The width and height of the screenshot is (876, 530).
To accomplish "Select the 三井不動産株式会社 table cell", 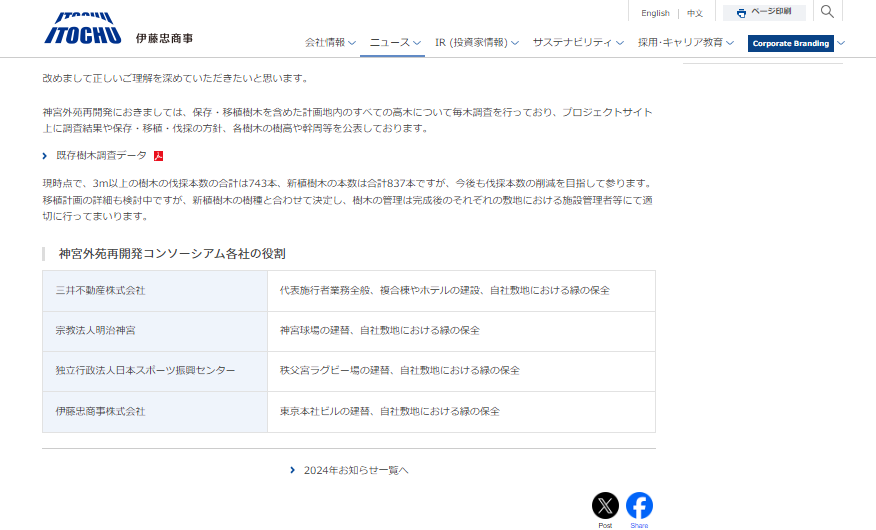I will click(155, 291).
